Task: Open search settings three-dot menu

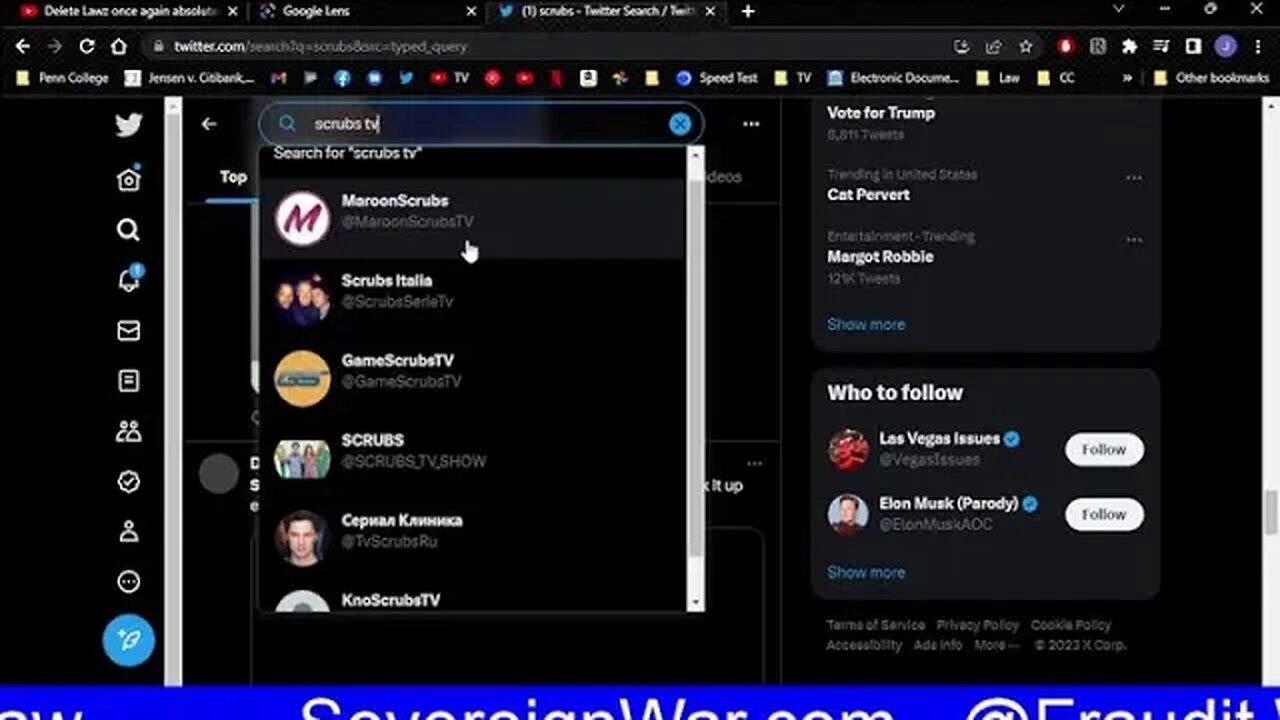Action: [751, 124]
